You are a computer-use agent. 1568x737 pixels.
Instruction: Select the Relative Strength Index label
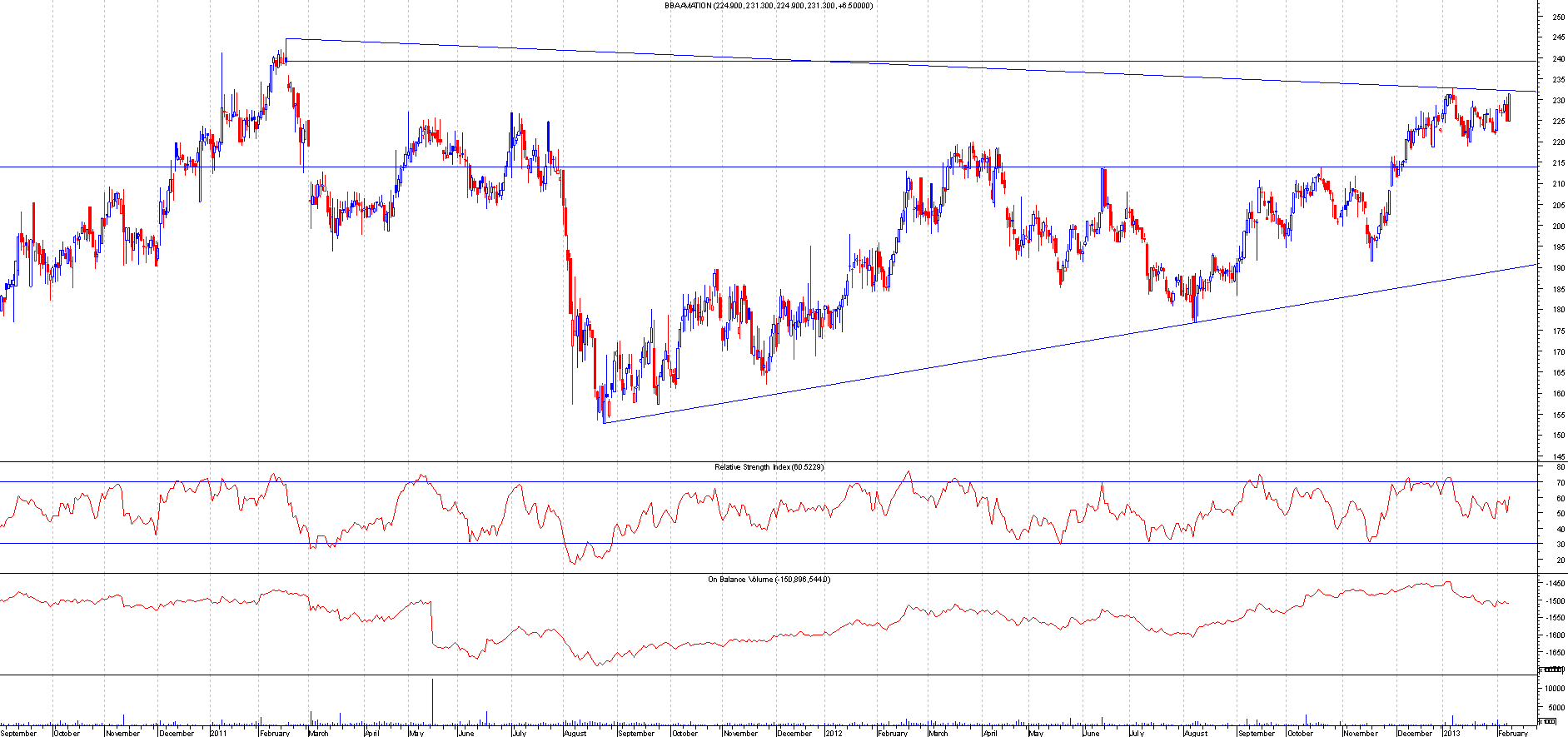[x=769, y=467]
